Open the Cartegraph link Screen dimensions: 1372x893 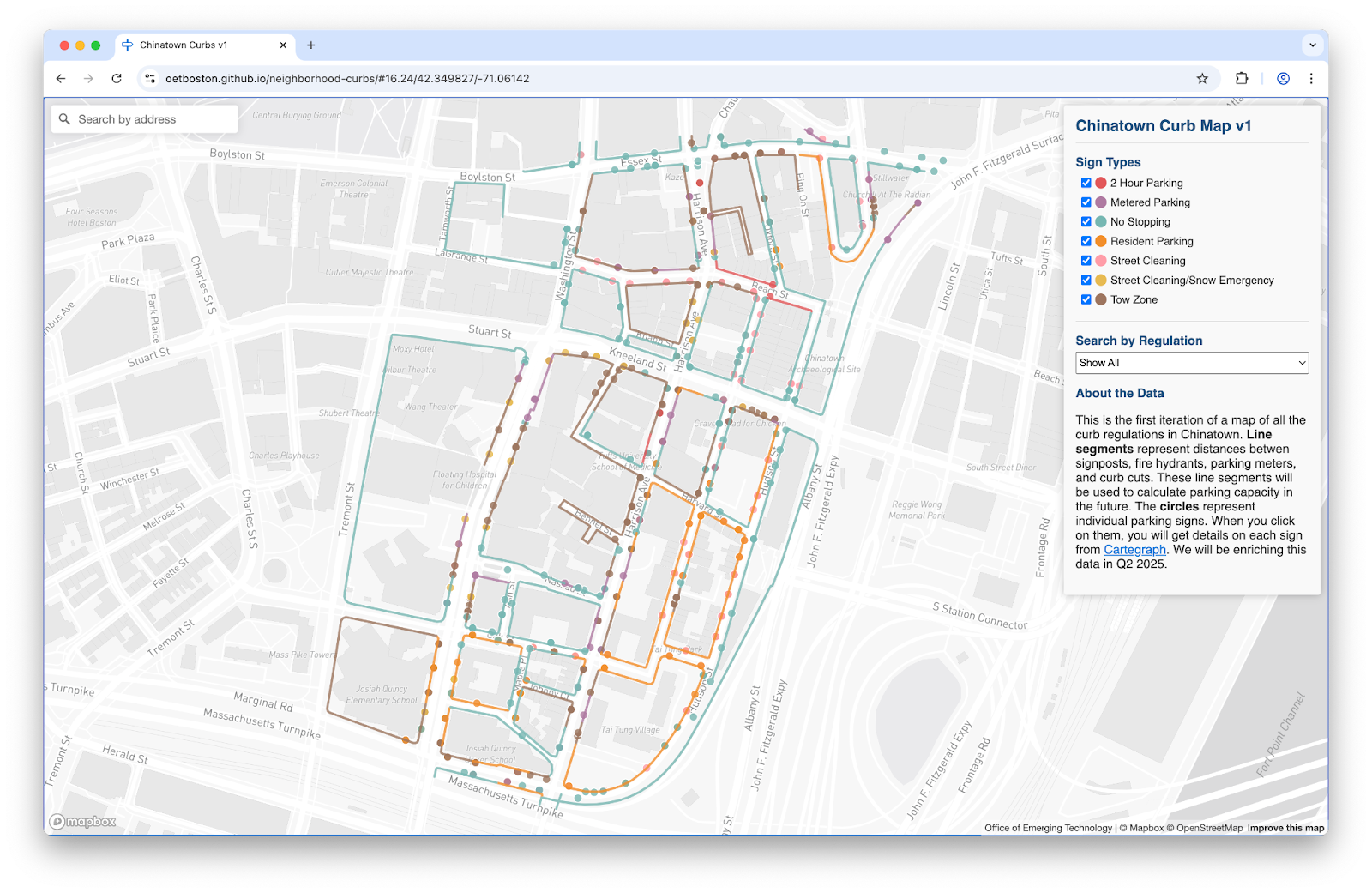click(x=1134, y=549)
